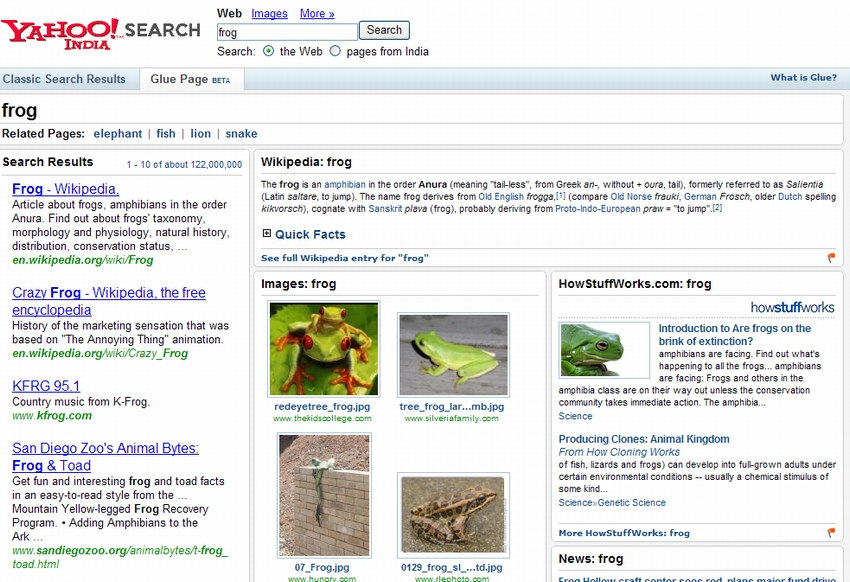Open the spotted brown frog thumbnail
Screen dimensions: 850x582
point(453,515)
